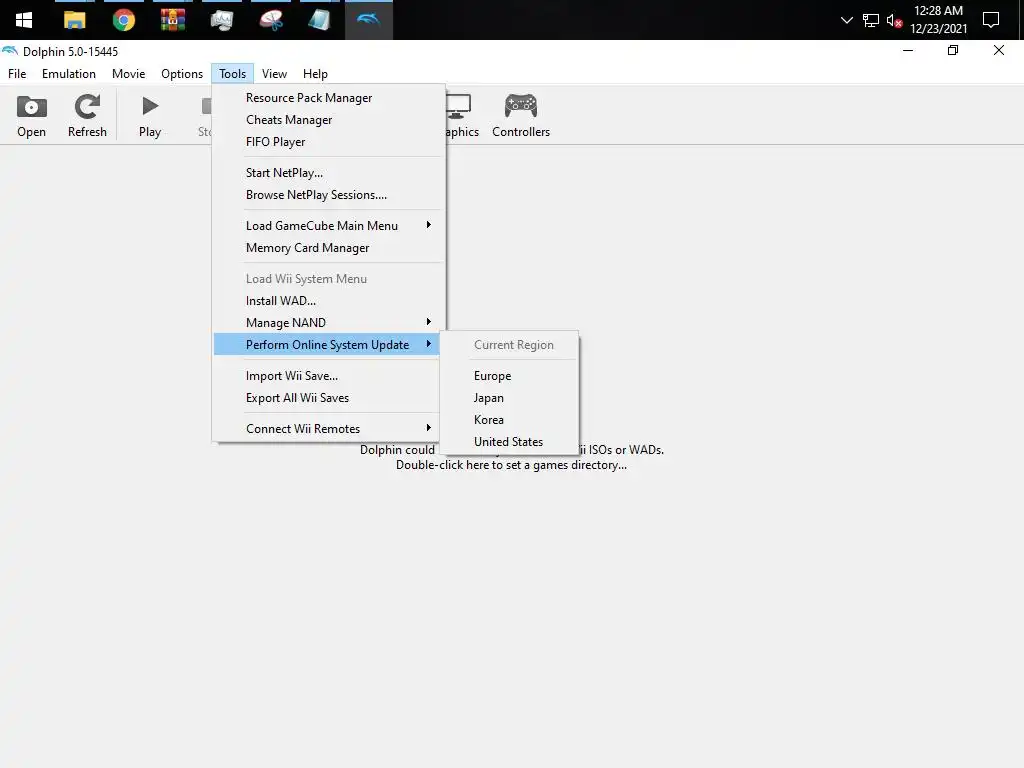Image resolution: width=1024 pixels, height=768 pixels.
Task: Choose Browse NetPlay Sessions....
Action: [x=328, y=195]
